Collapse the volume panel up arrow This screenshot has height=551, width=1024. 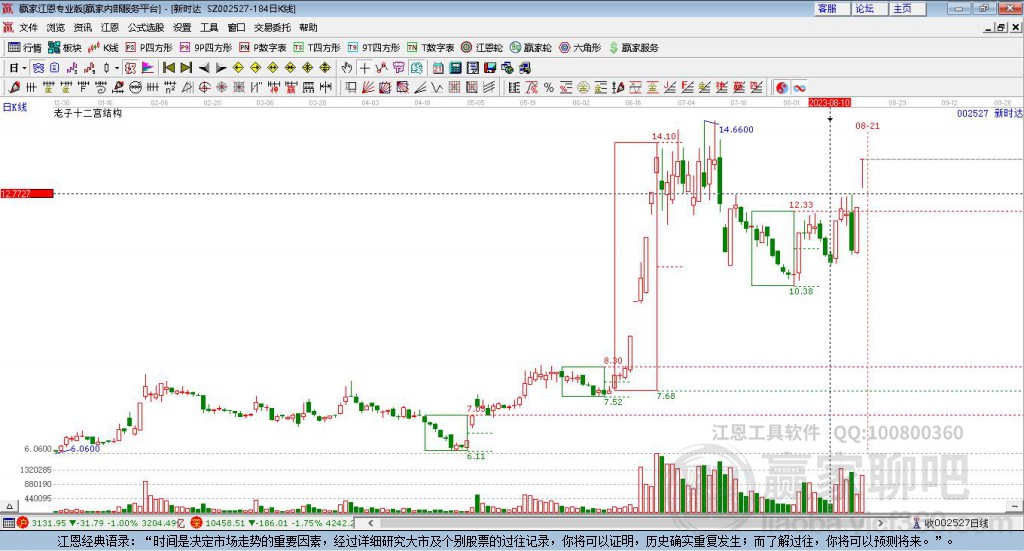click(9, 506)
